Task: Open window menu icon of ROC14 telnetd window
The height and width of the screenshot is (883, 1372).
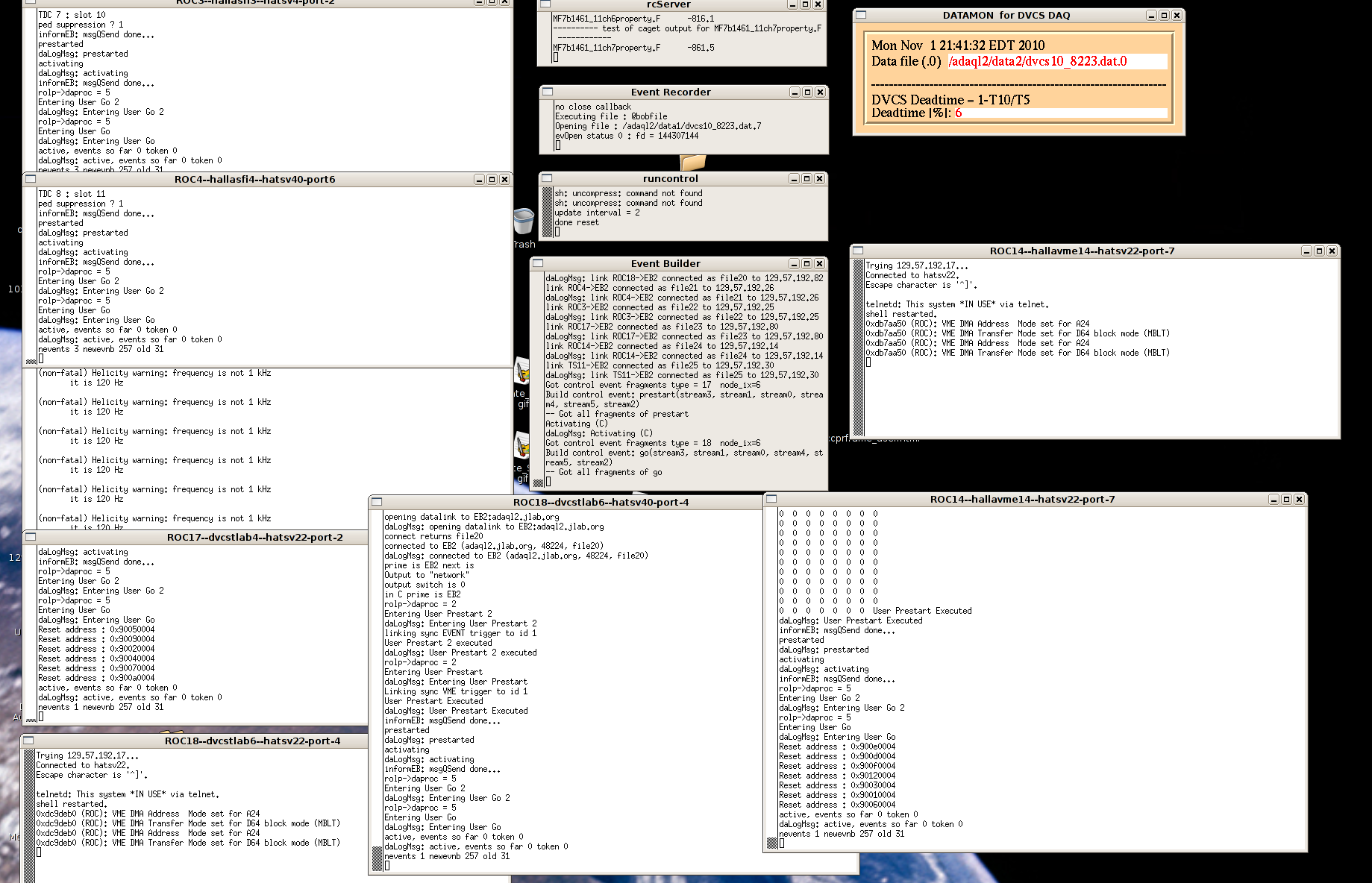Action: pos(858,251)
